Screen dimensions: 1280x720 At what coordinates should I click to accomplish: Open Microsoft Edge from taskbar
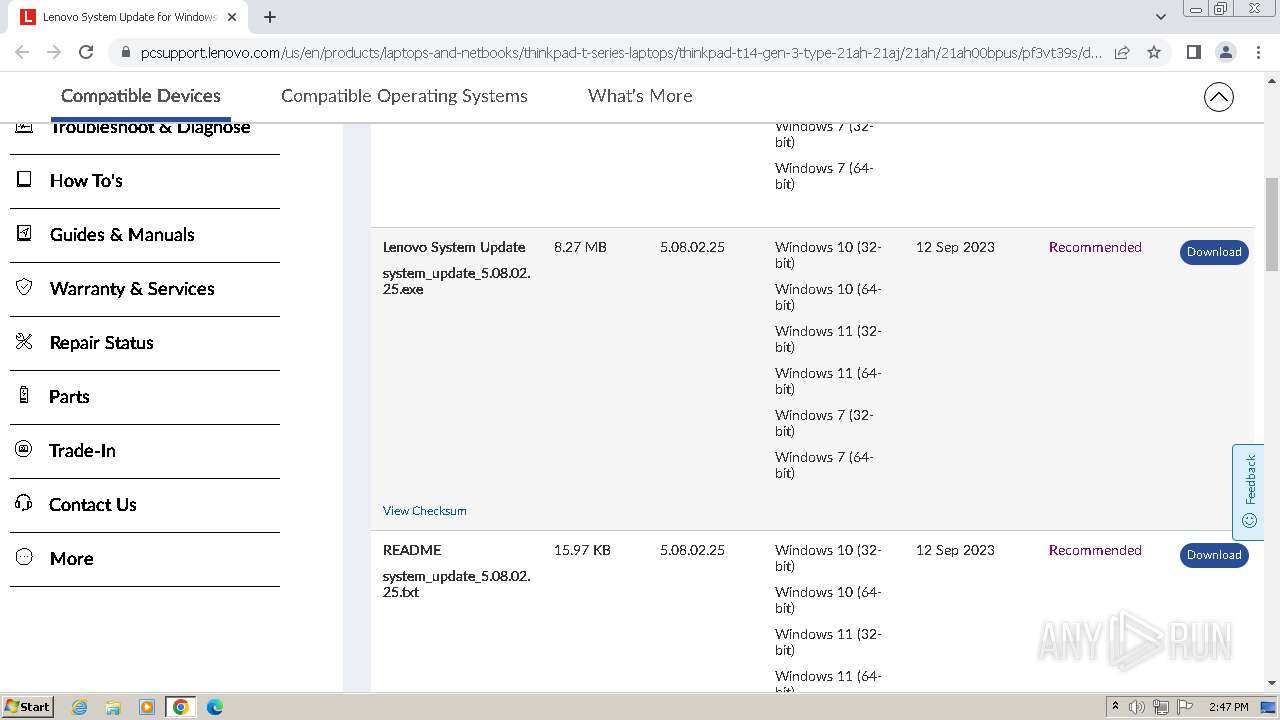pos(214,707)
